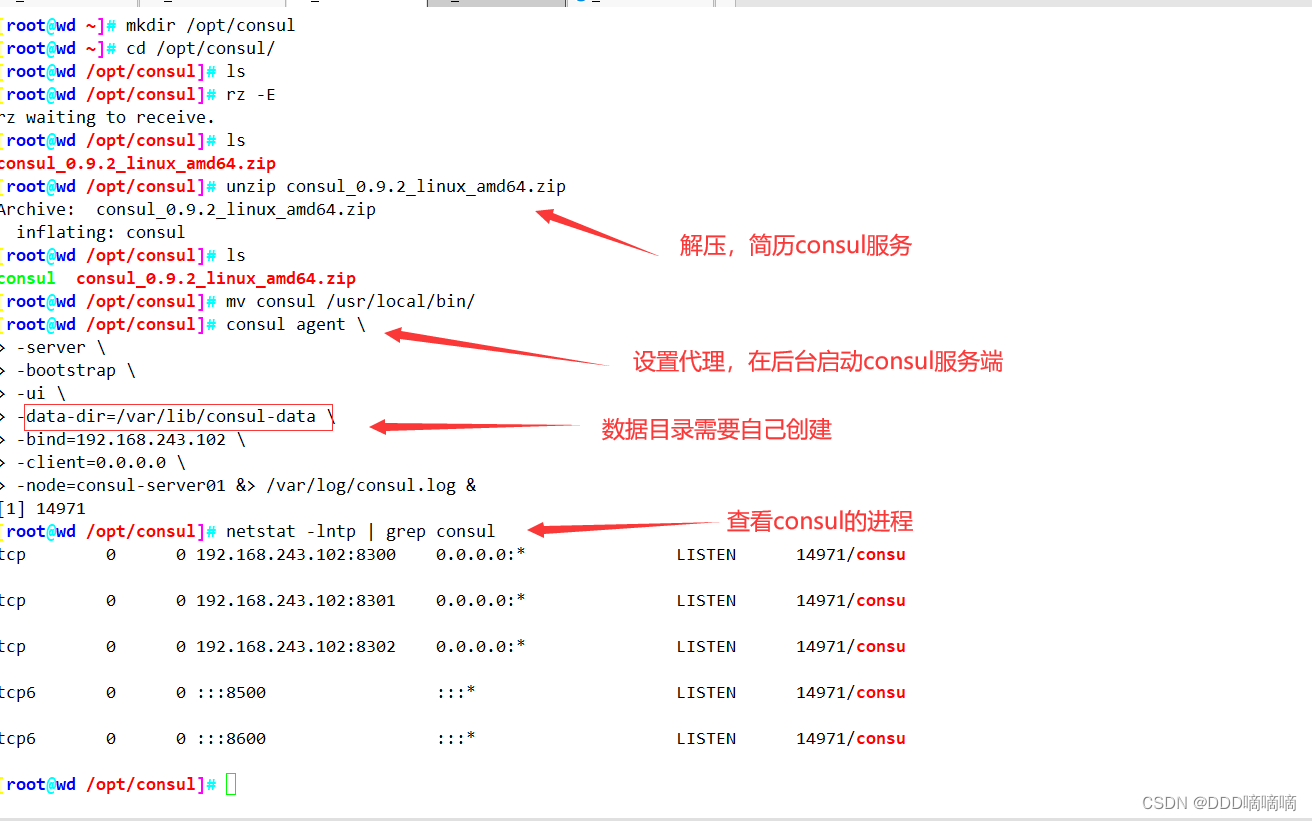
Task: Click 'tcp6' in the 8500 port row
Action: tap(18, 692)
